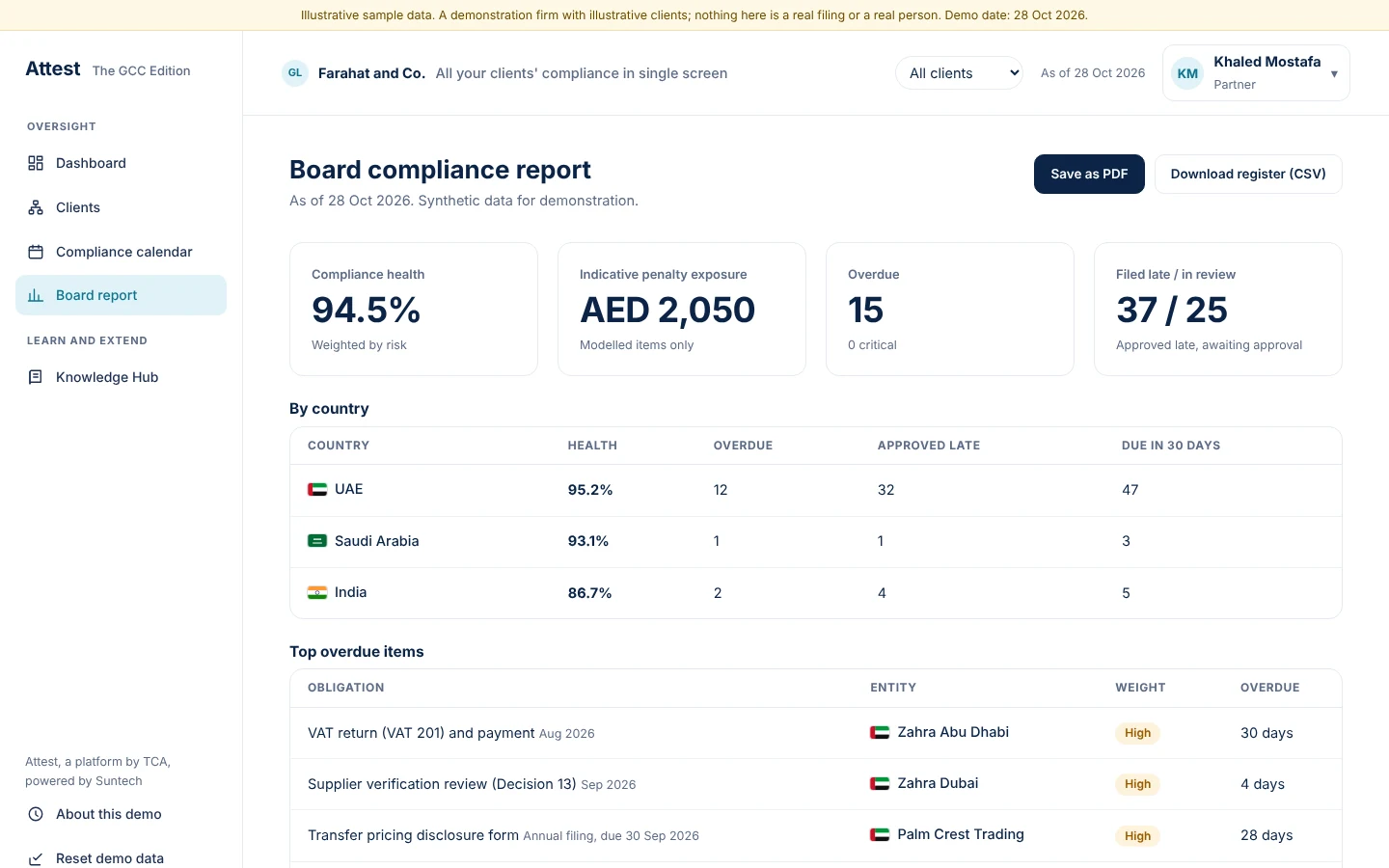Click the Filed late / in review 37 / 25 value
Image resolution: width=1389 pixels, height=868 pixels.
pyautogui.click(x=1172, y=310)
